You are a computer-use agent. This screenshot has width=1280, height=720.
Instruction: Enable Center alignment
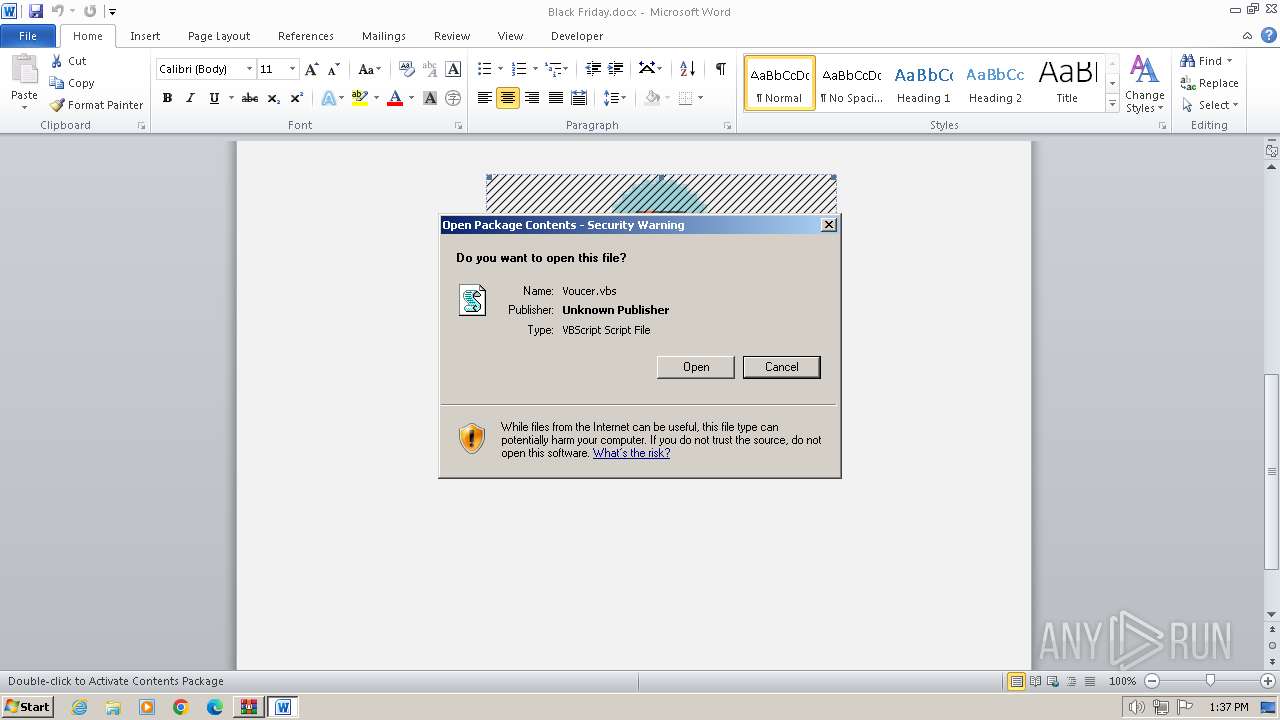click(508, 98)
